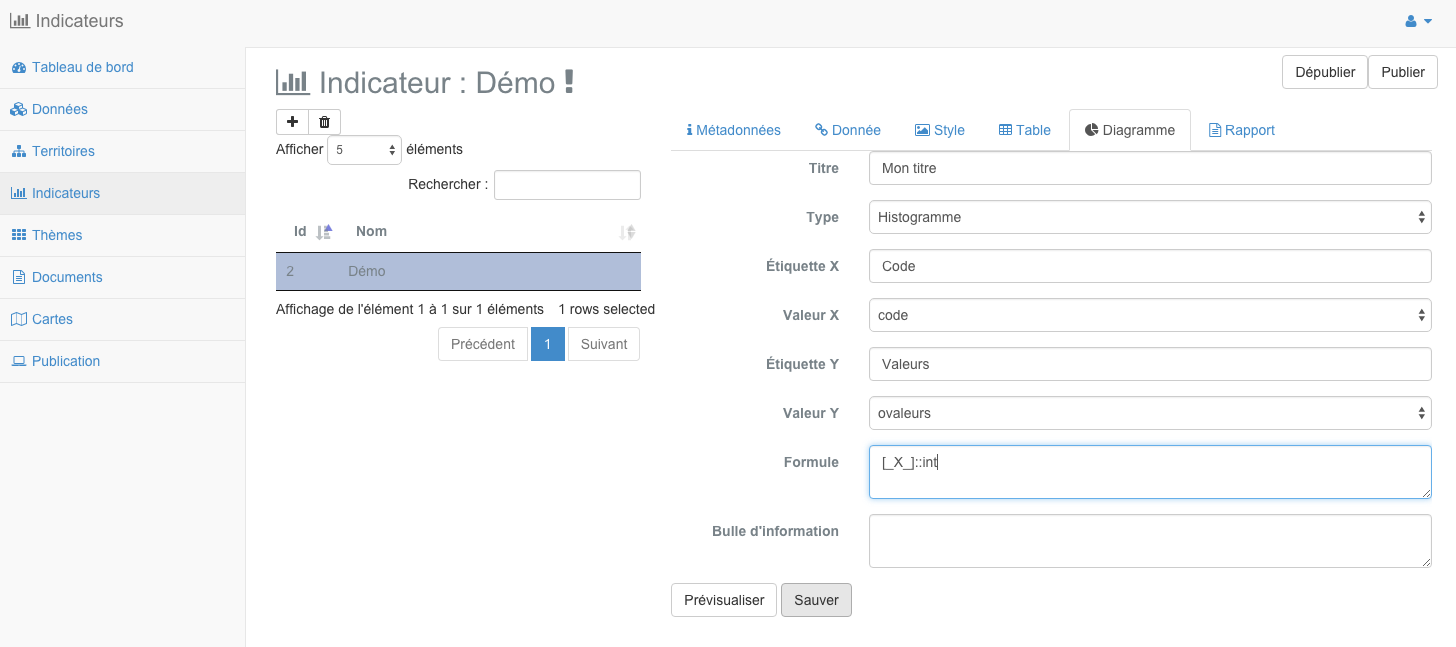Select the Diagramme tab

click(1130, 130)
